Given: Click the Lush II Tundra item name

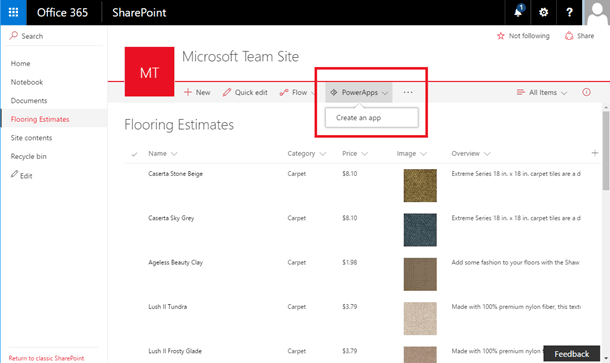Looking at the screenshot, I should coord(168,307).
